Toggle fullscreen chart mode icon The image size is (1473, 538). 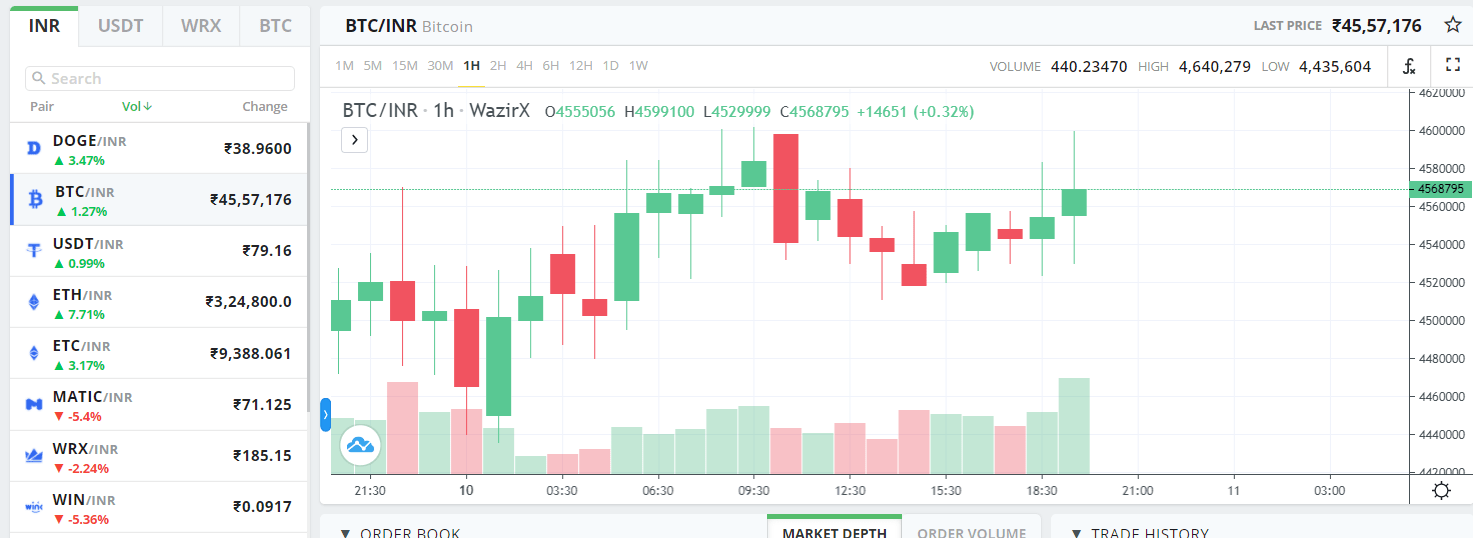[1453, 65]
